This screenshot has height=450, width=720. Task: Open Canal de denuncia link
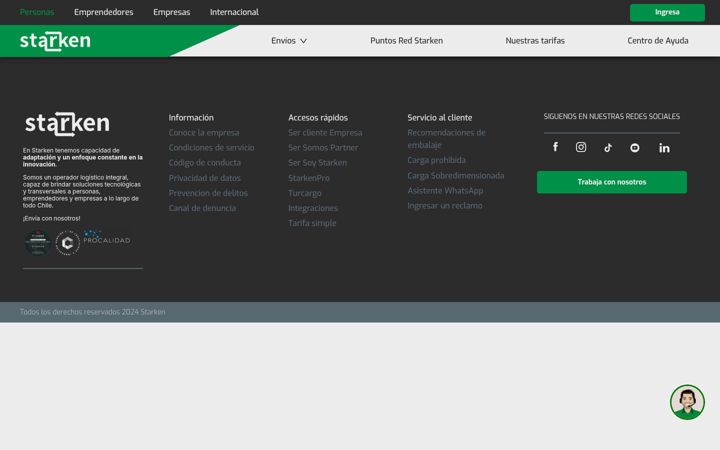point(202,208)
